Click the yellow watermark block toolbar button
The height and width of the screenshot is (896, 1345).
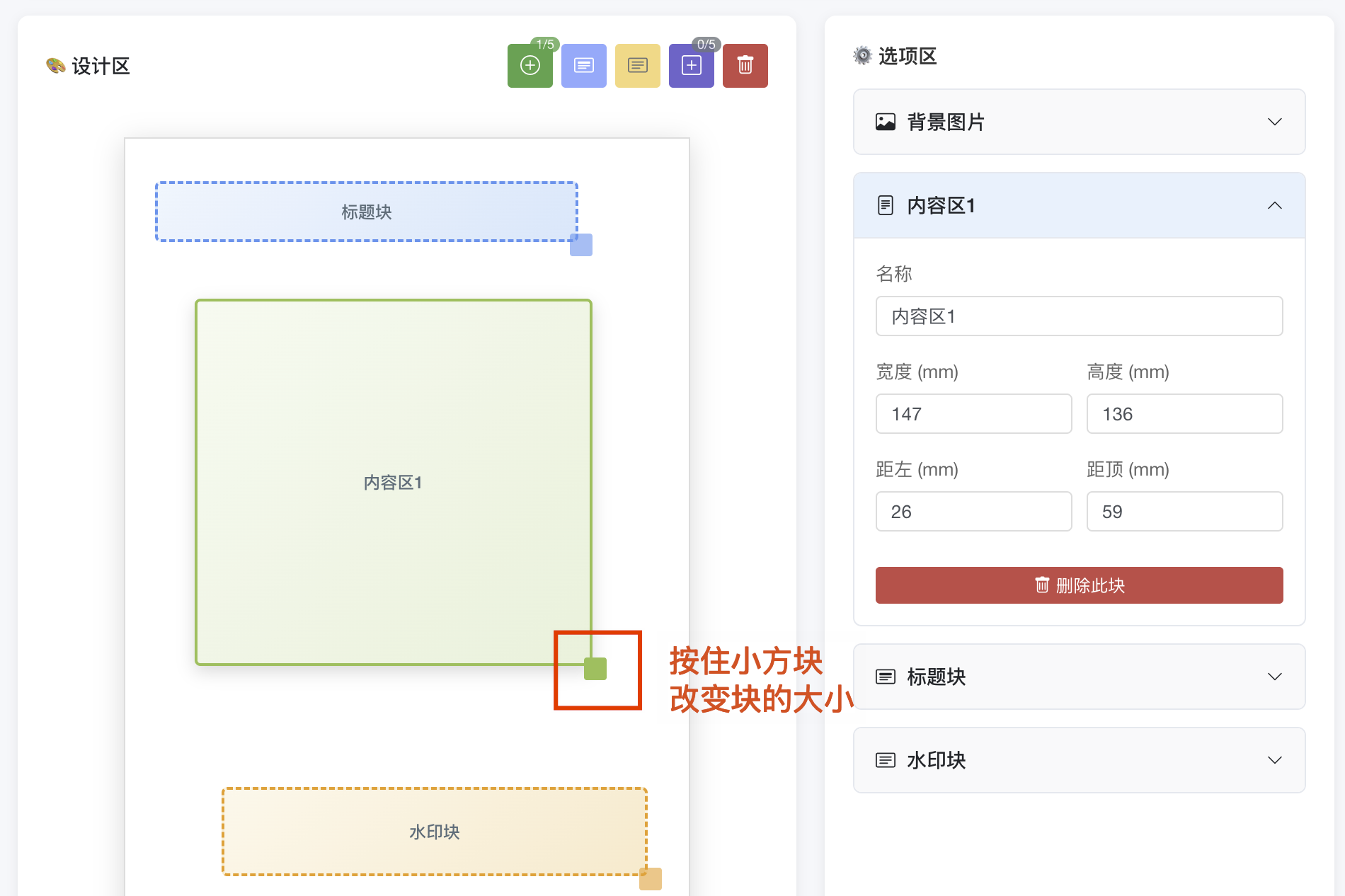(637, 66)
